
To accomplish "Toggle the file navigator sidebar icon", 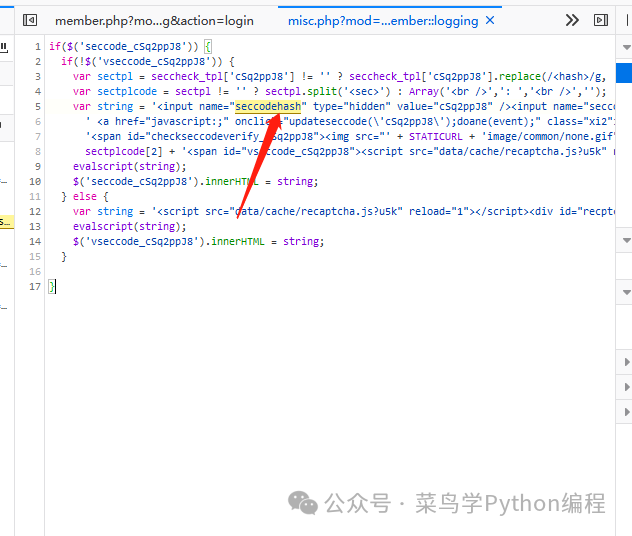I will click(x=30, y=20).
